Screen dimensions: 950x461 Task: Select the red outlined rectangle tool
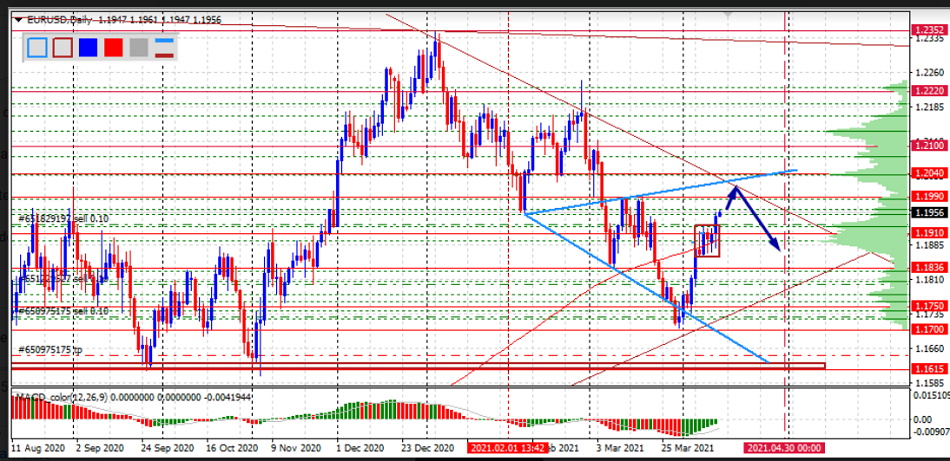(62, 46)
